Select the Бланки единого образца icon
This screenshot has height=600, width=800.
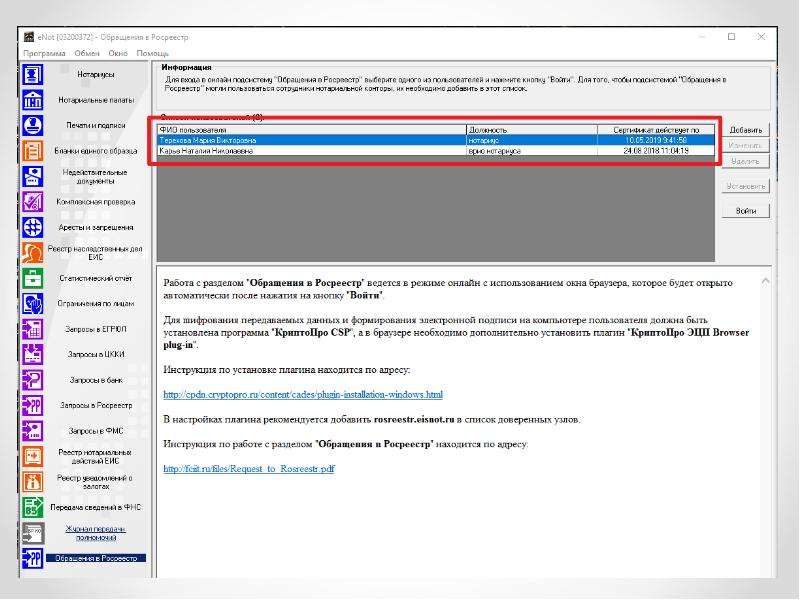tap(33, 151)
